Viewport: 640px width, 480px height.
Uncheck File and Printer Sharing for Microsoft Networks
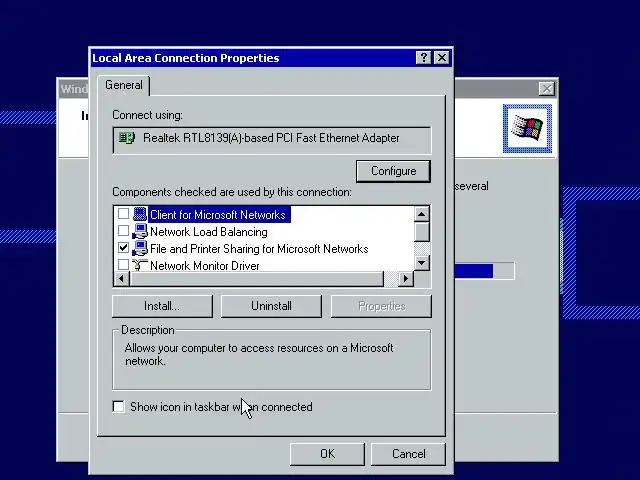click(123, 248)
